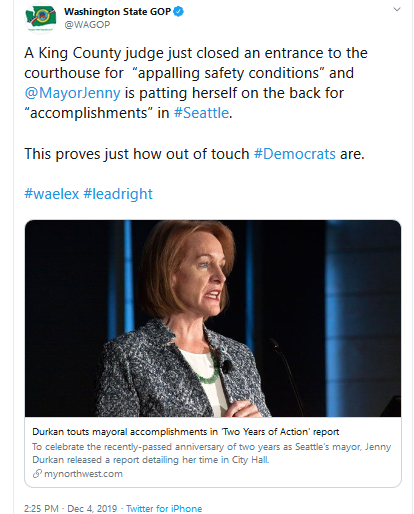Open the @MayorJenny mention
This screenshot has height=514, width=414.
coord(72,93)
